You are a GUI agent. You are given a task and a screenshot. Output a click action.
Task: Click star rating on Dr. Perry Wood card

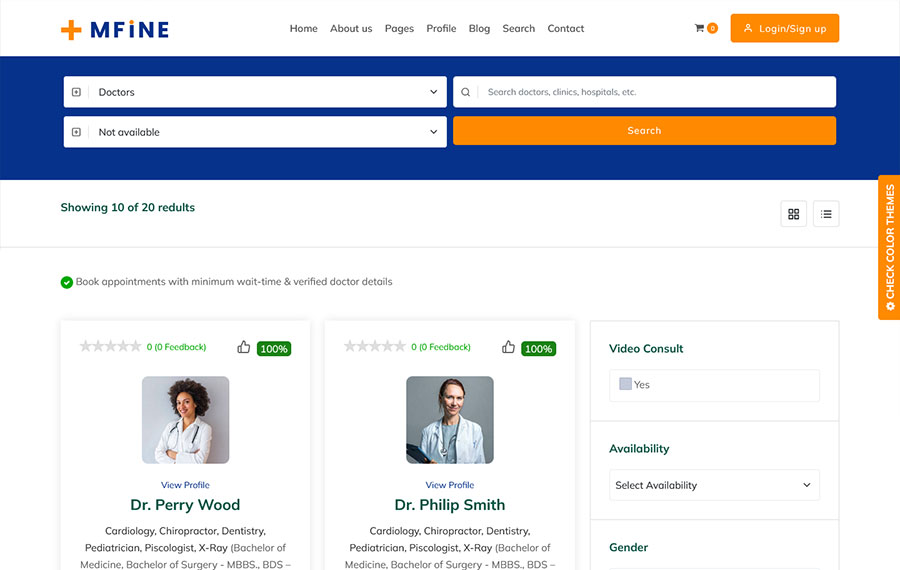coord(110,347)
